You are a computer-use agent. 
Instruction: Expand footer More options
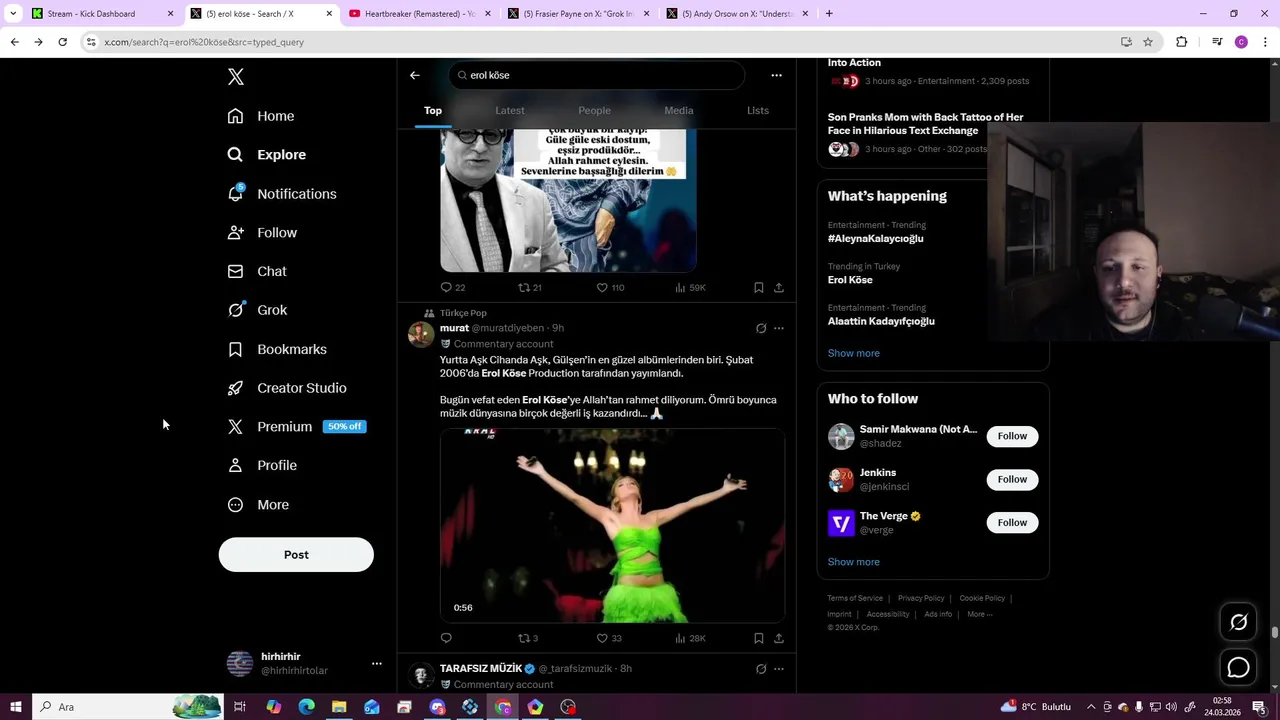(x=979, y=614)
